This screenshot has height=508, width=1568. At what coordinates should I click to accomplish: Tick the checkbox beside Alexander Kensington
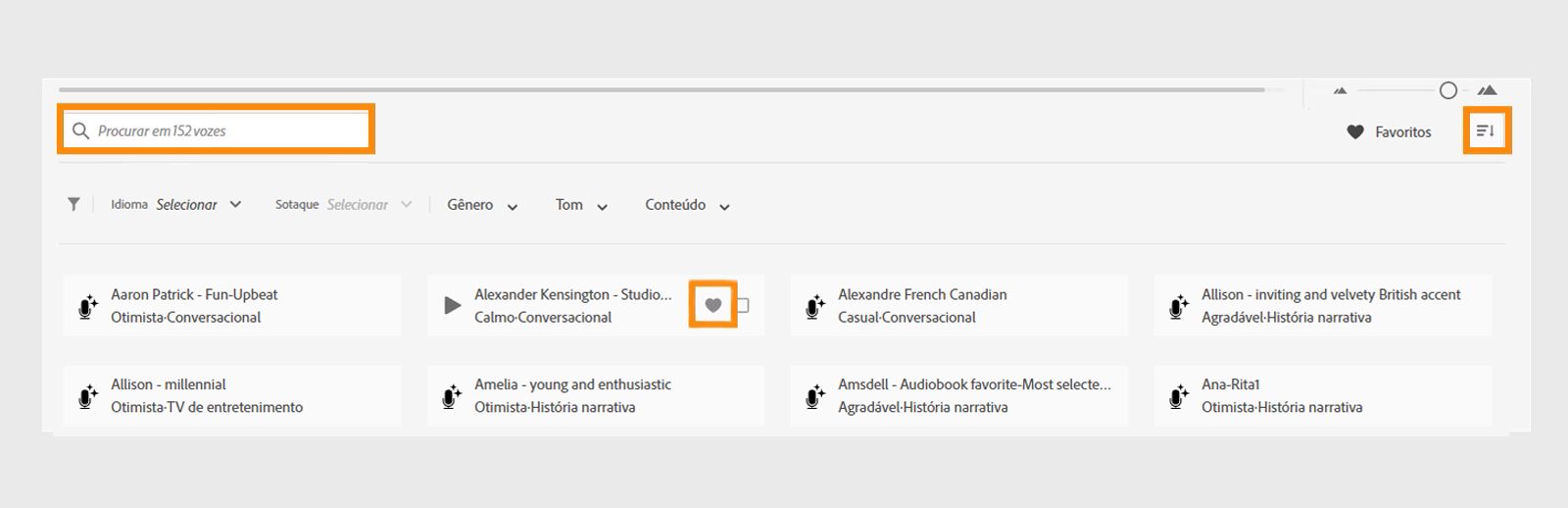(x=743, y=305)
